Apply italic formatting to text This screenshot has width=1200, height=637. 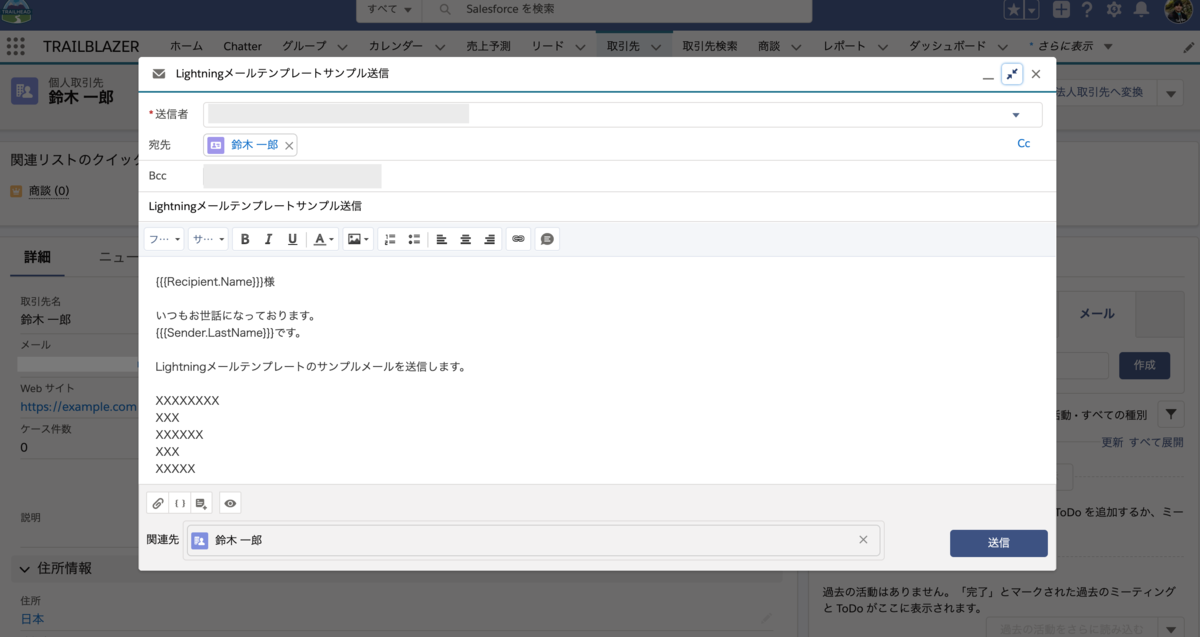pos(269,239)
